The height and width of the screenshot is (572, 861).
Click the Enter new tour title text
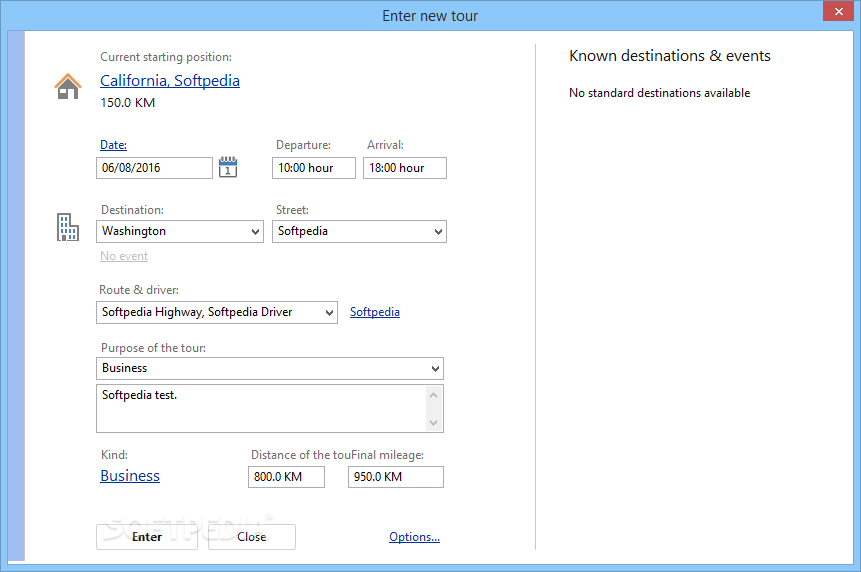pos(430,16)
